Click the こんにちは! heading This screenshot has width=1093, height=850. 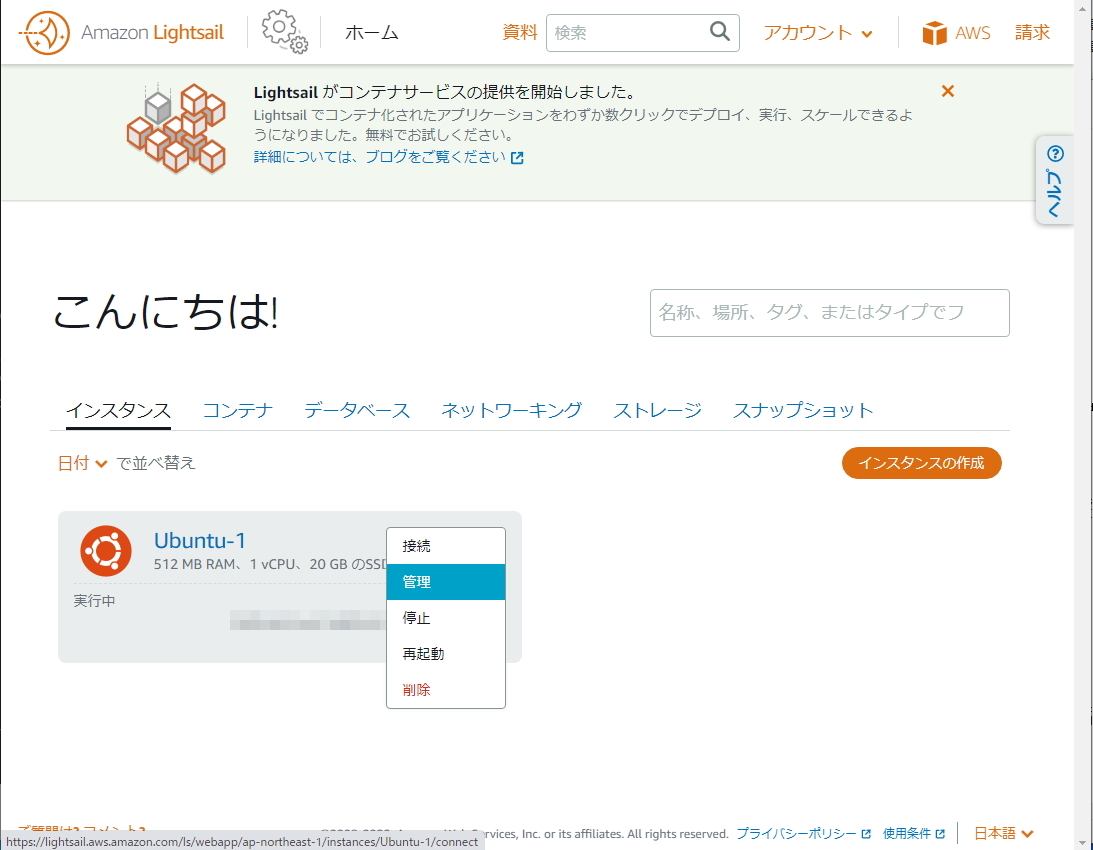click(166, 312)
